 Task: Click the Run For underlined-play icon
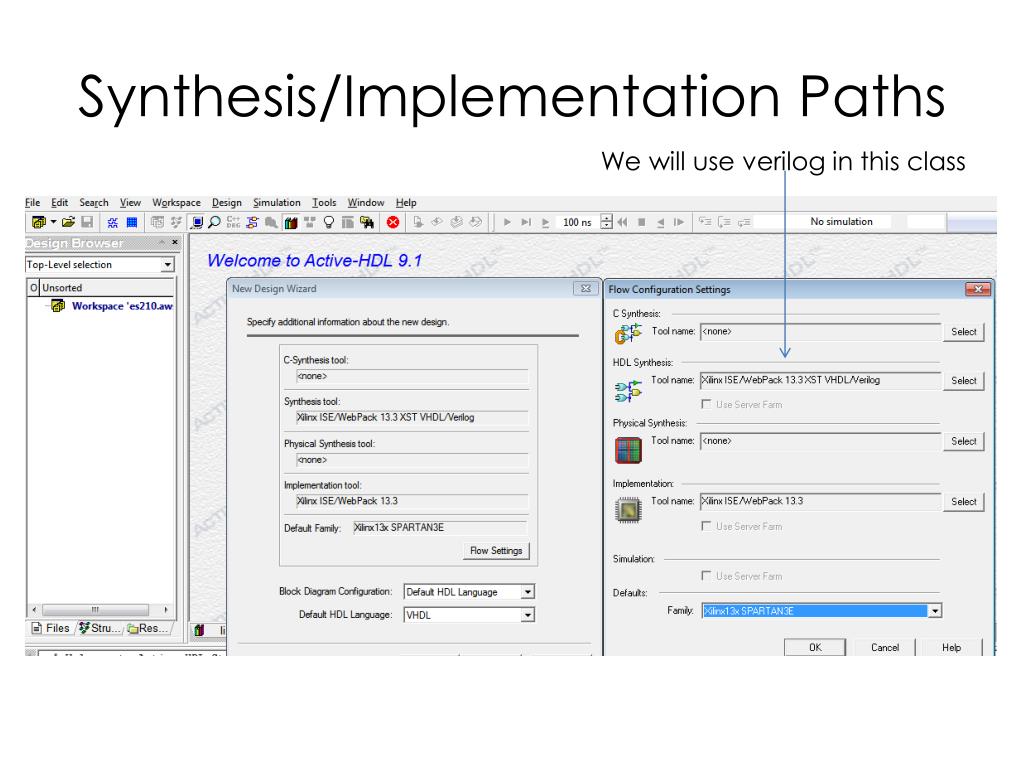[545, 223]
